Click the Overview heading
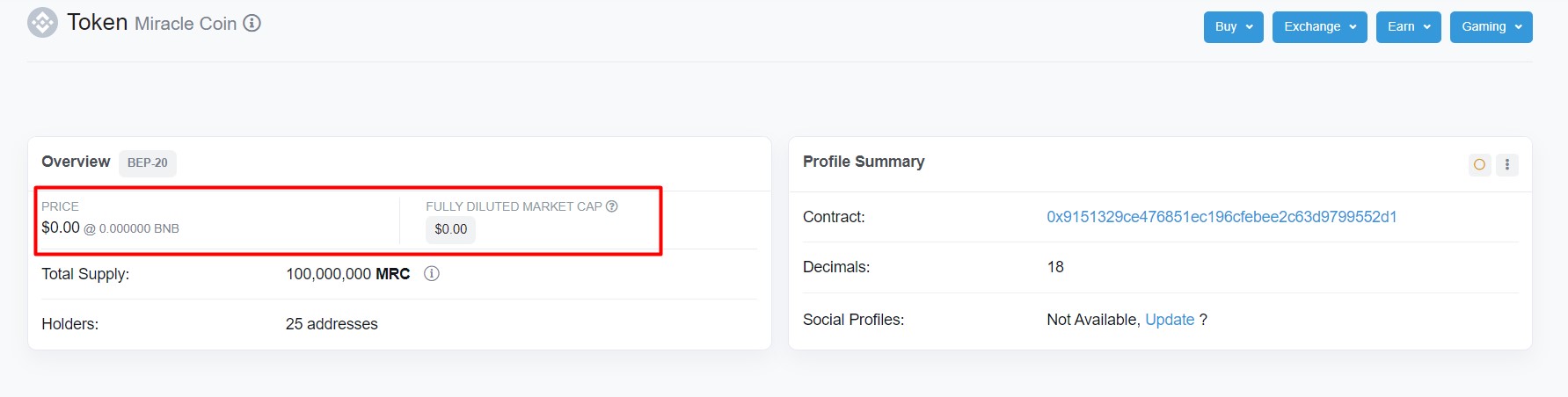This screenshot has width=1568, height=397. (x=76, y=162)
